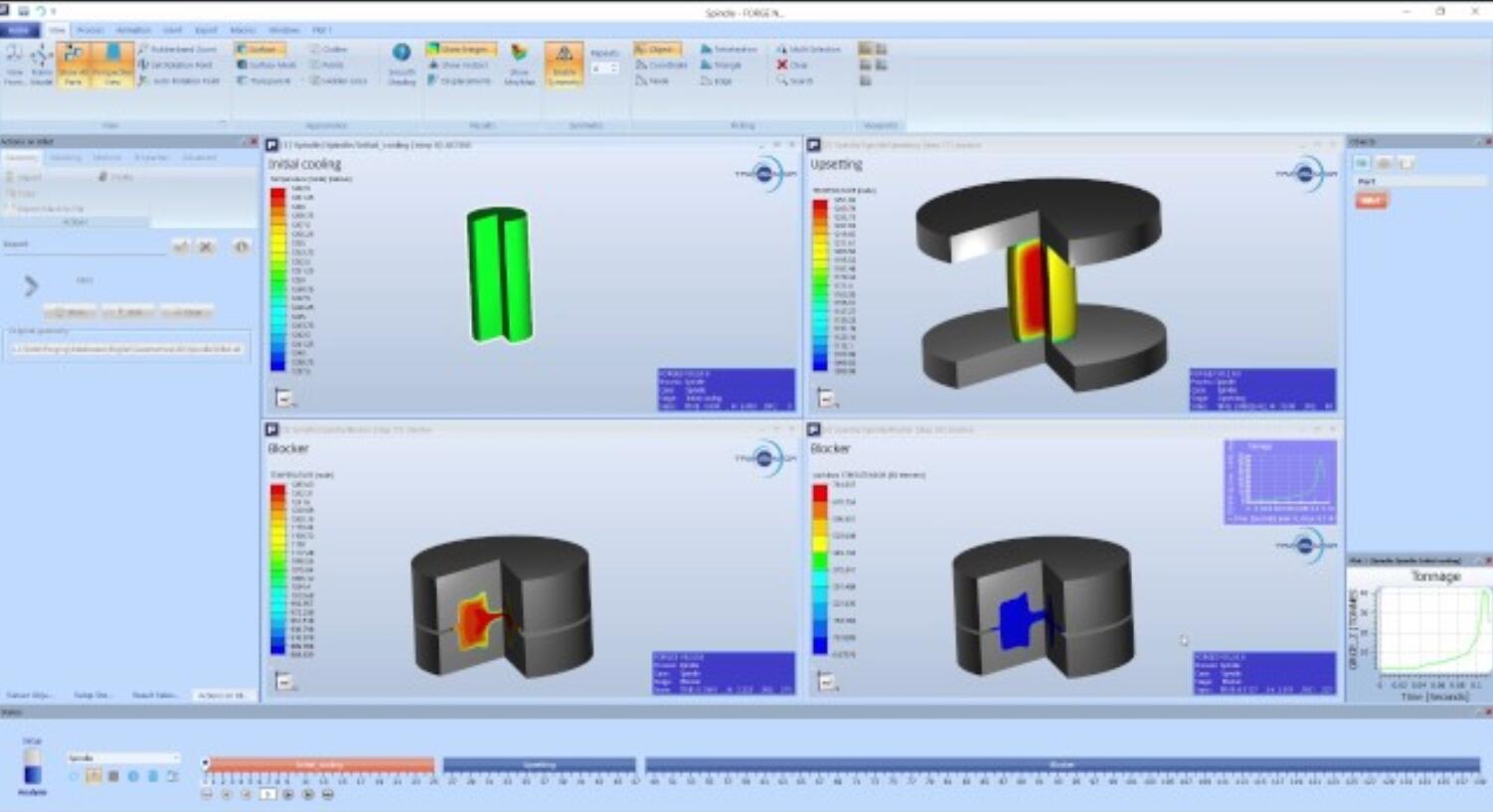Select Coordinate picking mode
This screenshot has width=1493, height=812.
click(661, 65)
